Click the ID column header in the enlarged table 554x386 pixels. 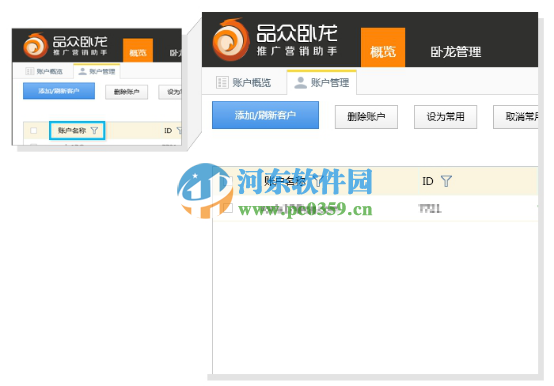pyautogui.click(x=428, y=181)
